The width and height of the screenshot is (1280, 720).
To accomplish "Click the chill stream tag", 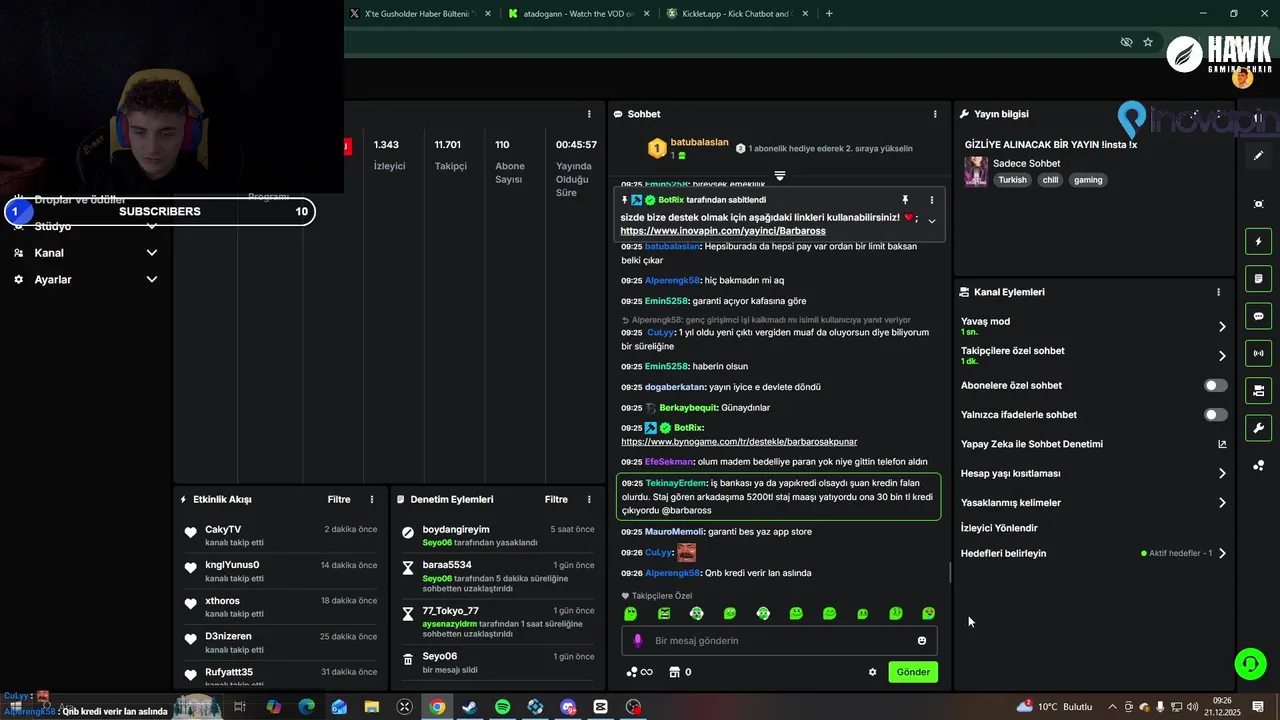I will (1049, 180).
